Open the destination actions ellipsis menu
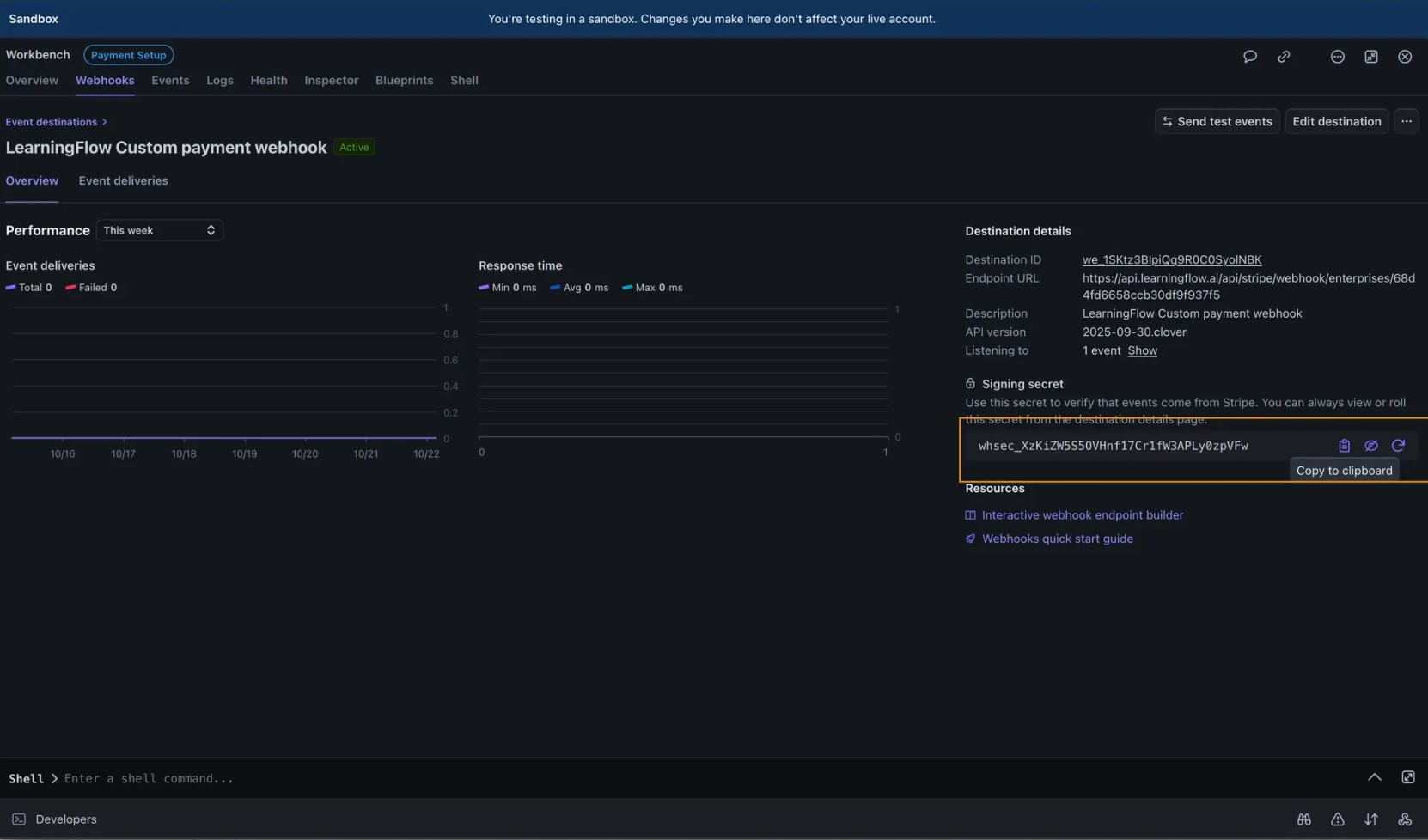 tap(1407, 121)
